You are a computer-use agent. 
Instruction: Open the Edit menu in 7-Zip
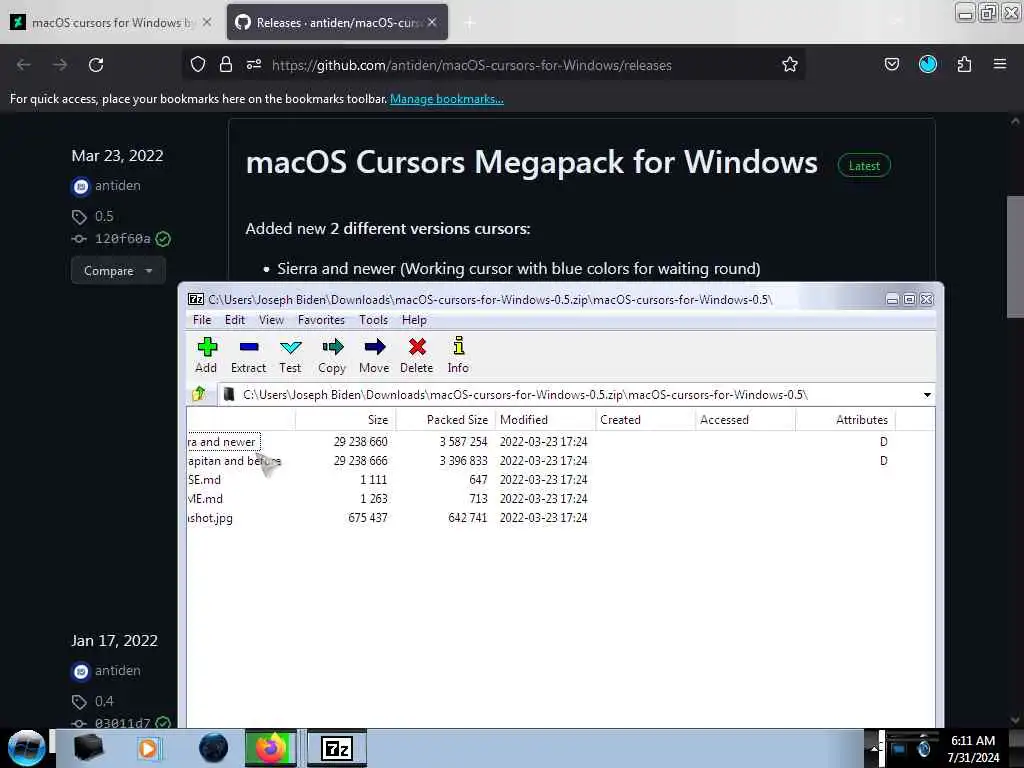(235, 320)
